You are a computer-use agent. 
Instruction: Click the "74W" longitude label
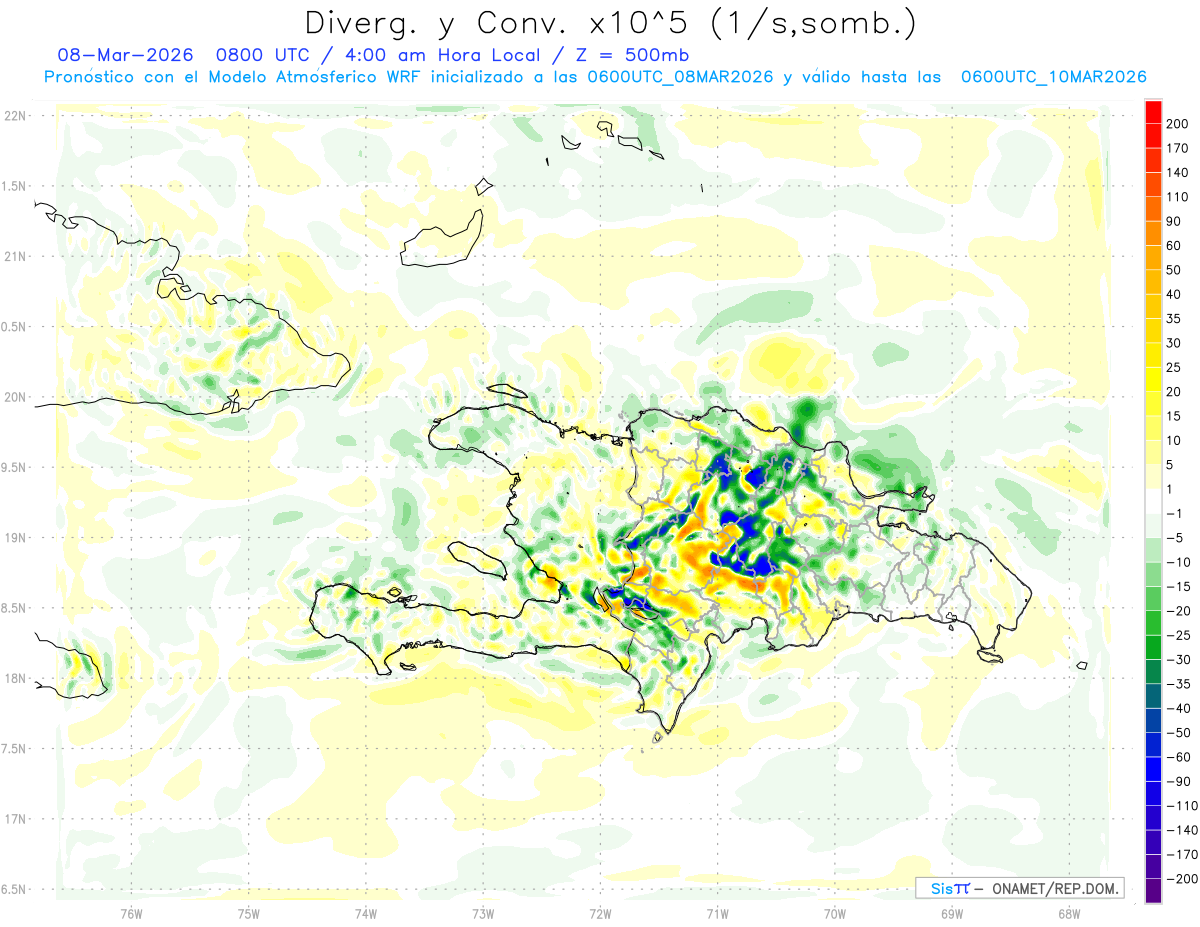coord(366,913)
